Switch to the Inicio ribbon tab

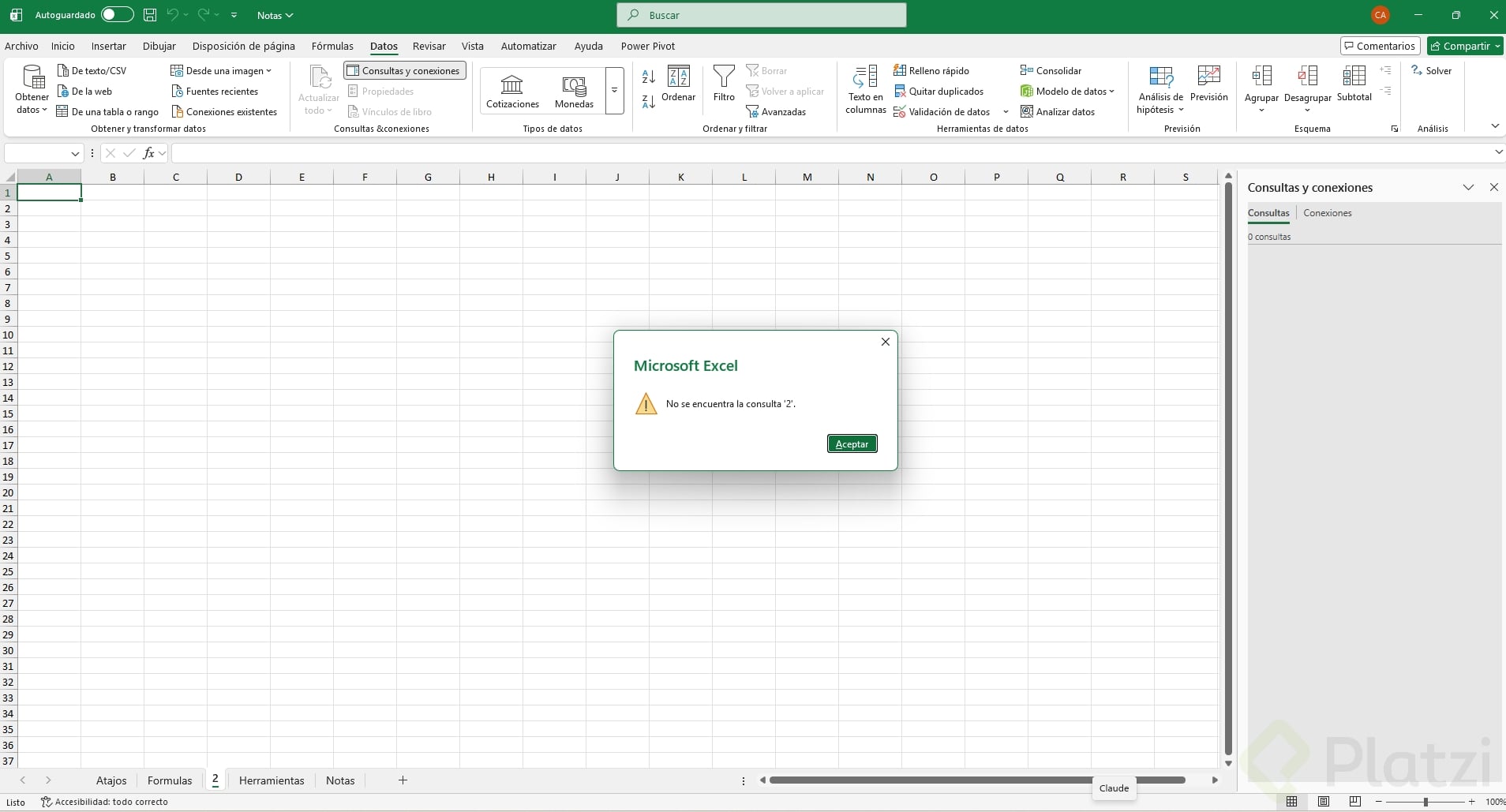[63, 46]
